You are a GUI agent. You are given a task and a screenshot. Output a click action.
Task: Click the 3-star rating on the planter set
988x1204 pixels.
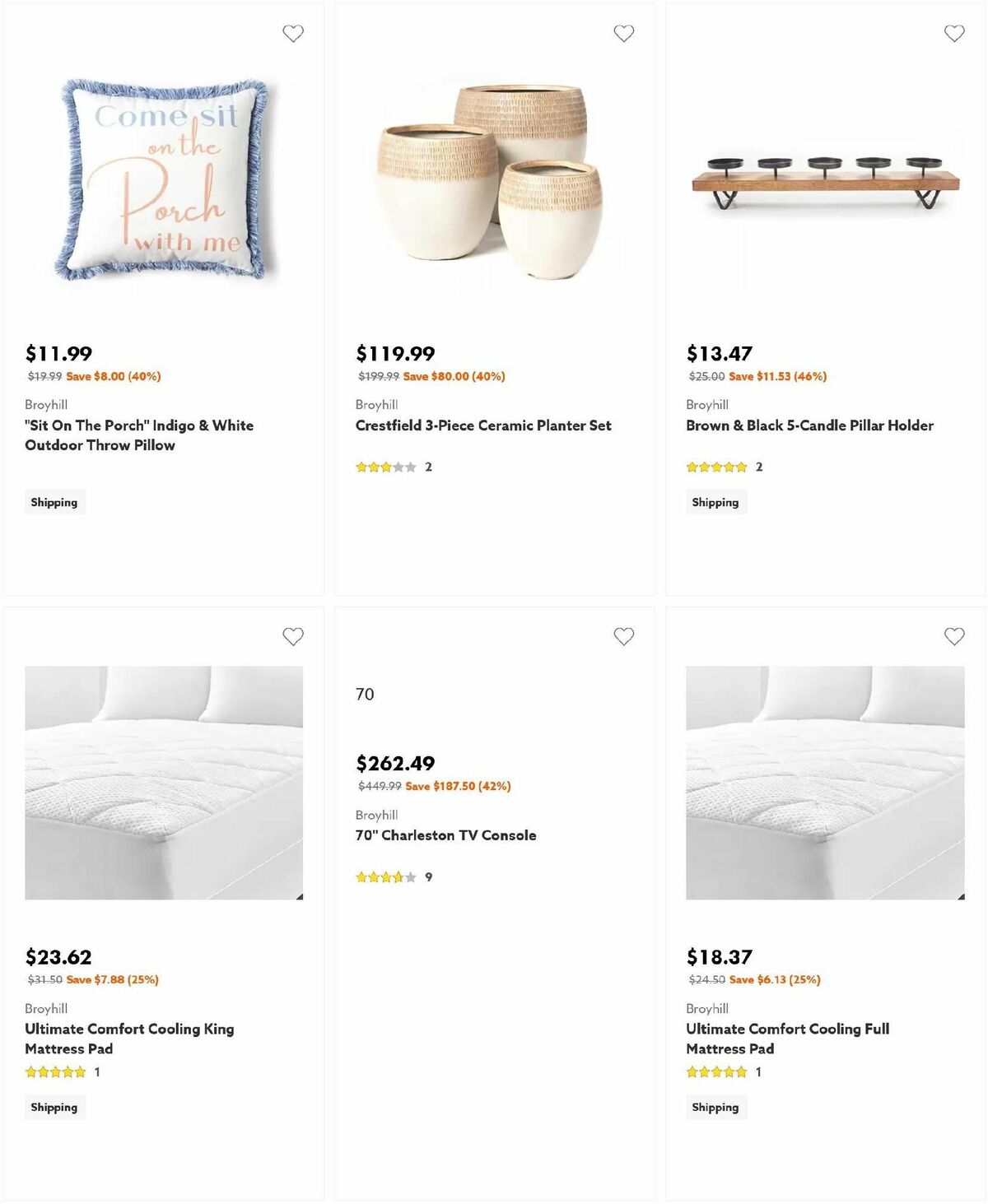[387, 465]
